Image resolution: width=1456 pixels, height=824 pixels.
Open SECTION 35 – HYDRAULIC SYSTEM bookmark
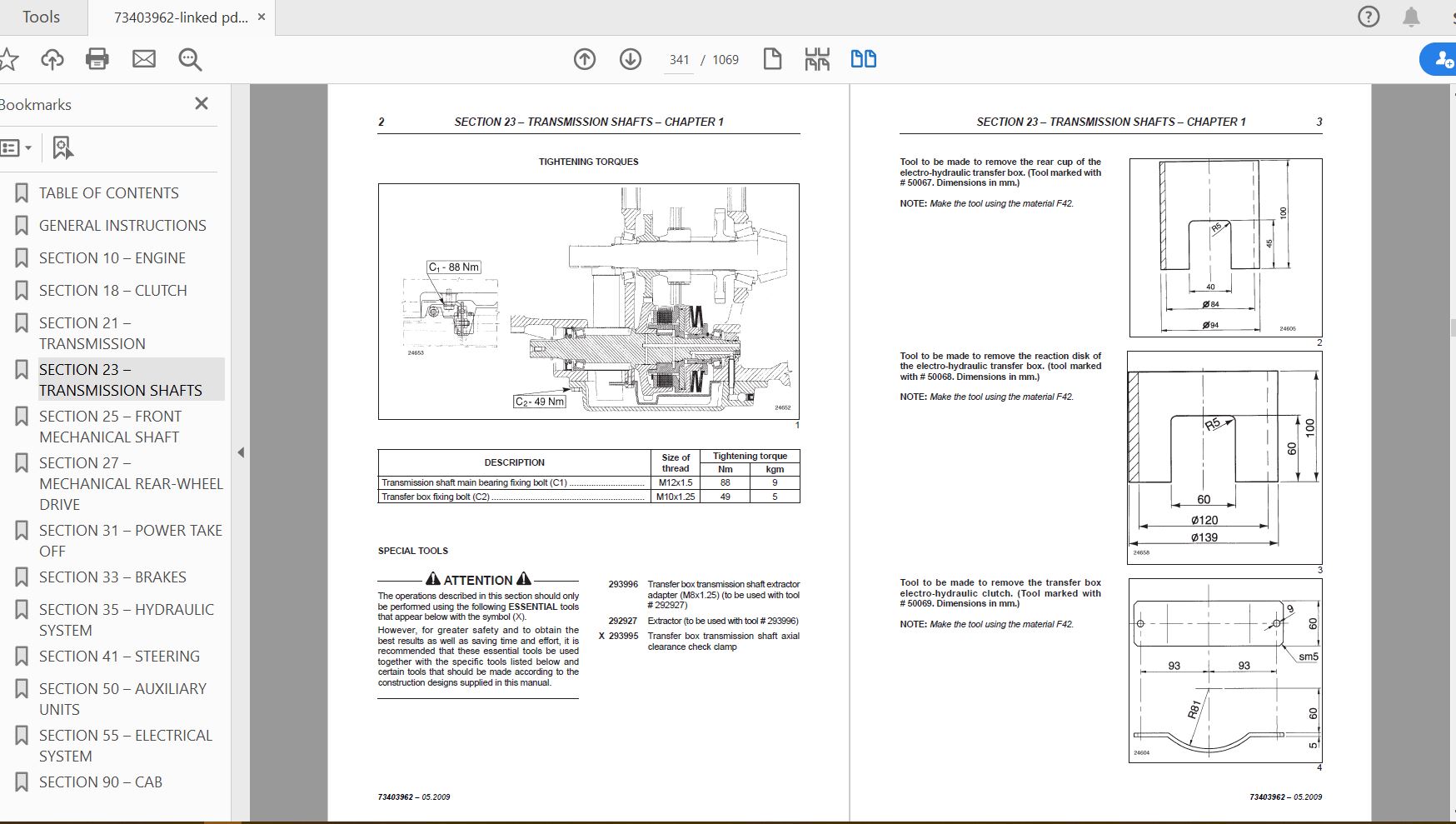(126, 620)
